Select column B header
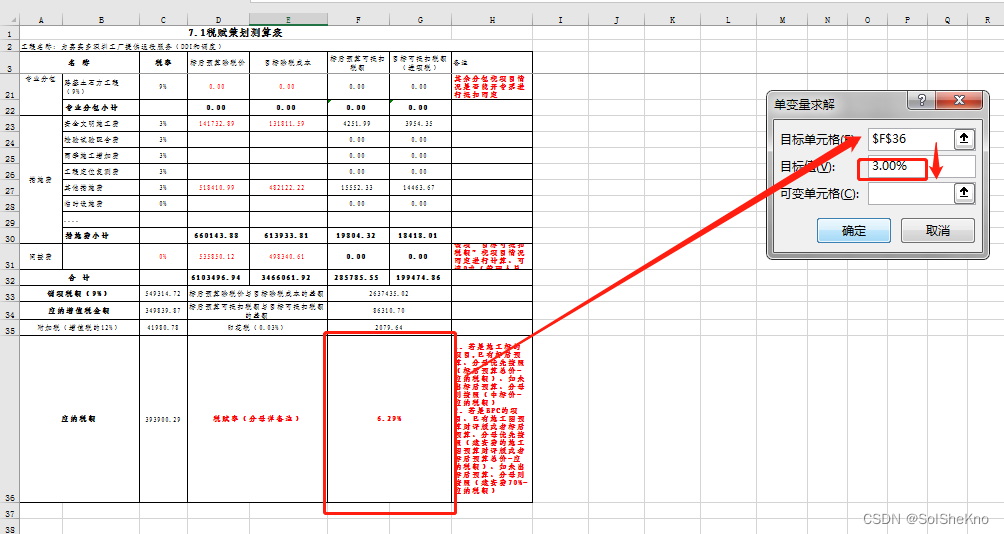This screenshot has height=534, width=1004. tap(101, 20)
